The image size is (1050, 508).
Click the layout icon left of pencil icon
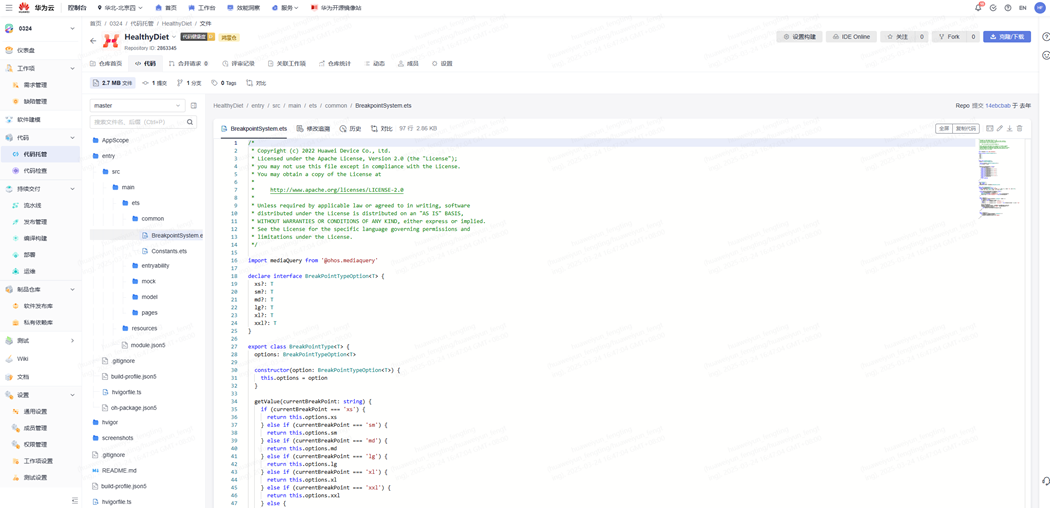click(x=990, y=128)
